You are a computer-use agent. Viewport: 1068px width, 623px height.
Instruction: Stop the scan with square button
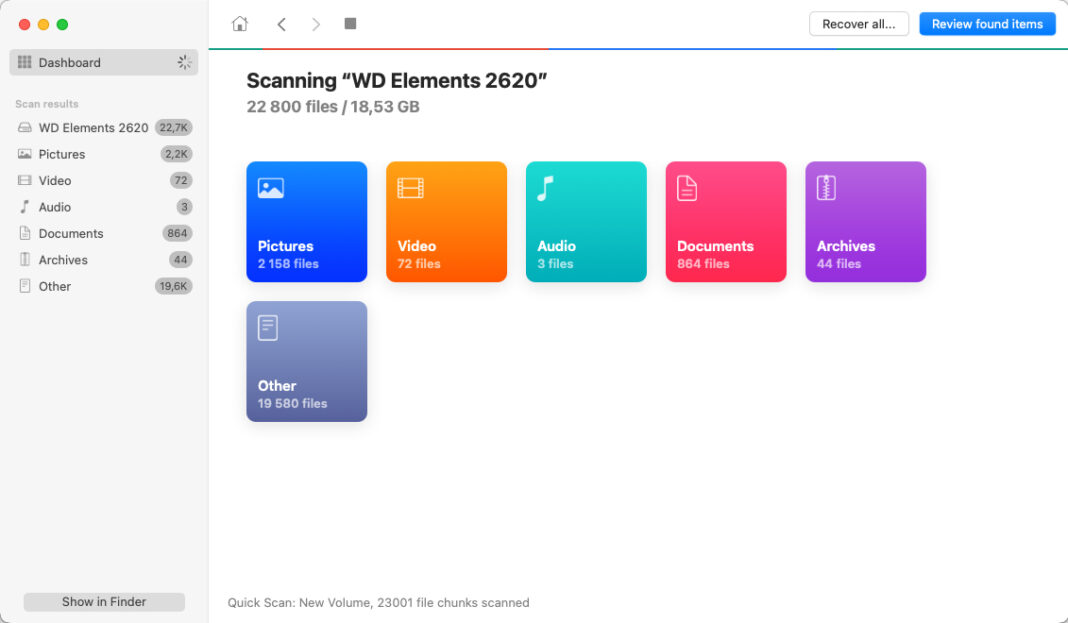tap(350, 23)
